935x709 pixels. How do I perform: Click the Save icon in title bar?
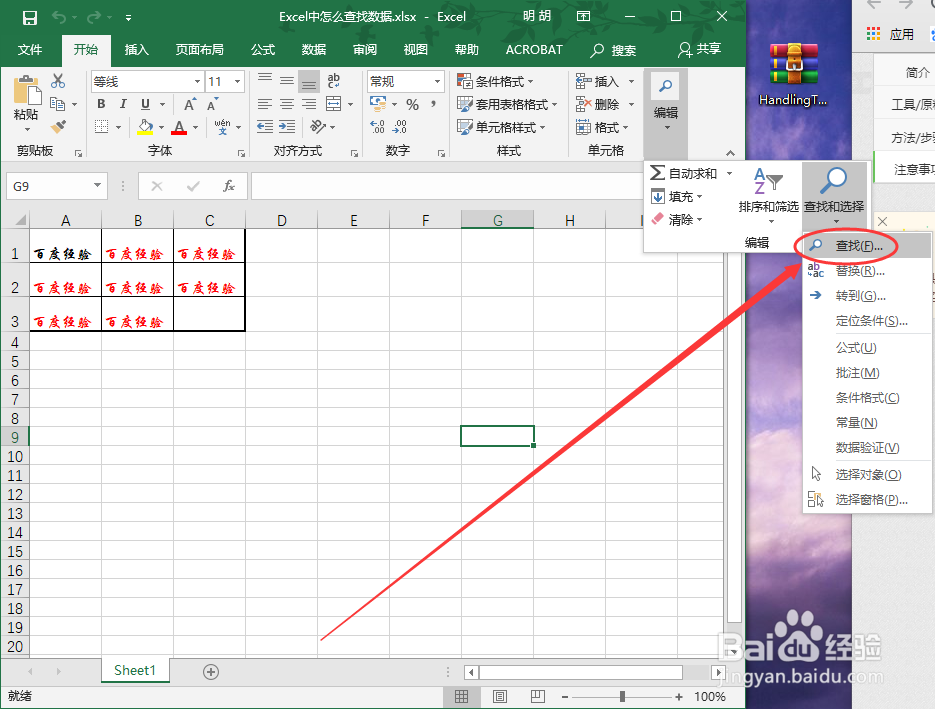pyautogui.click(x=29, y=17)
